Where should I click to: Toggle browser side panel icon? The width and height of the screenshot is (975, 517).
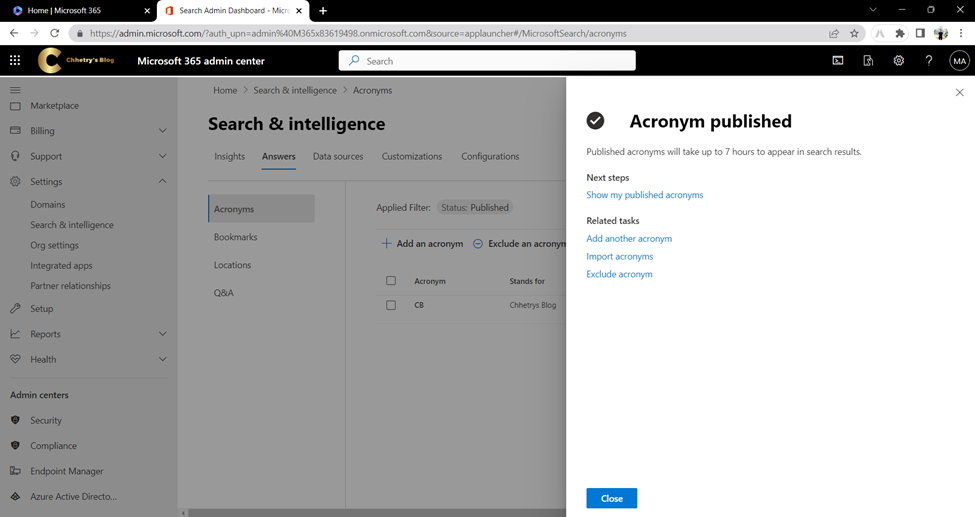920,34
